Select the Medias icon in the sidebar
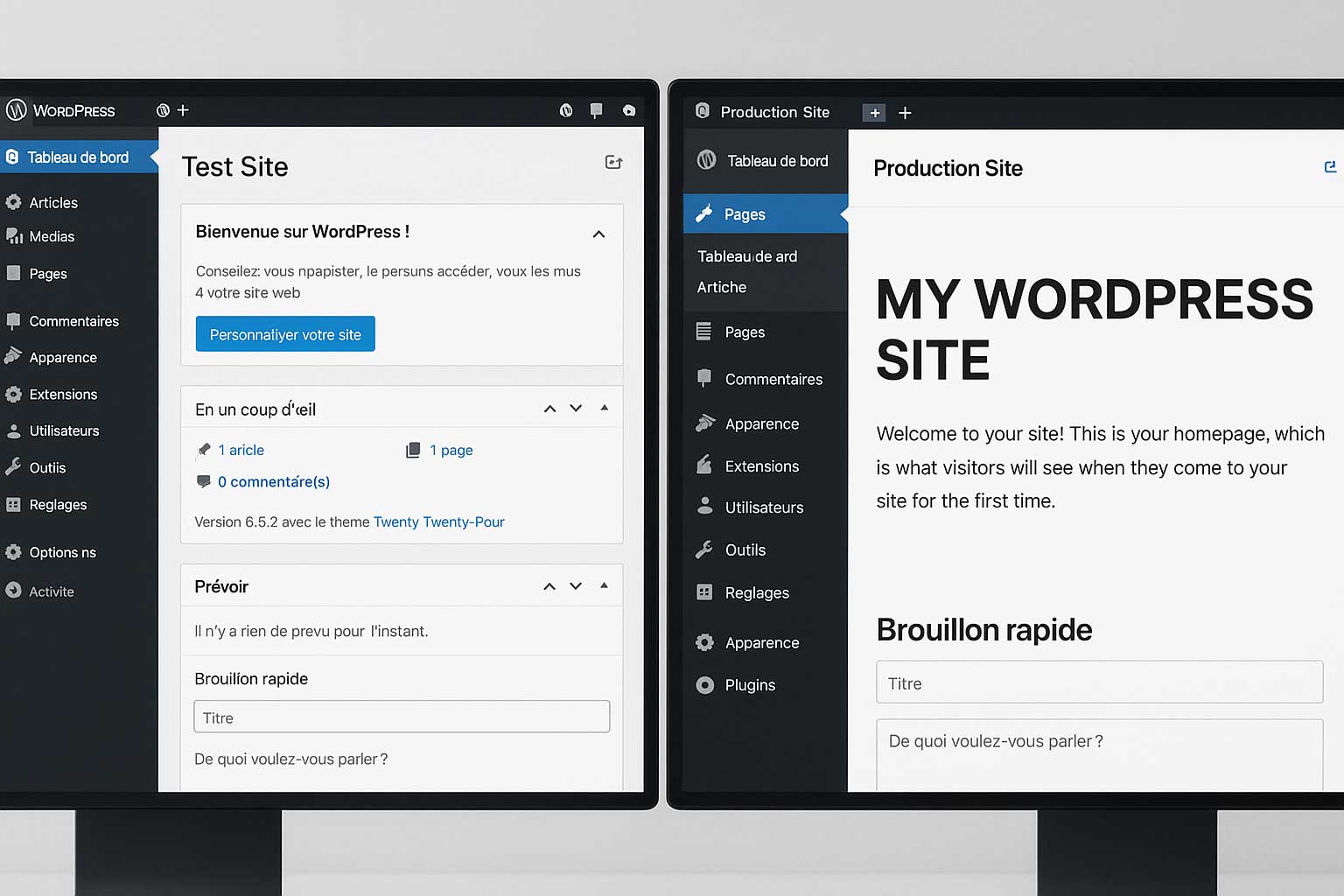 15,236
